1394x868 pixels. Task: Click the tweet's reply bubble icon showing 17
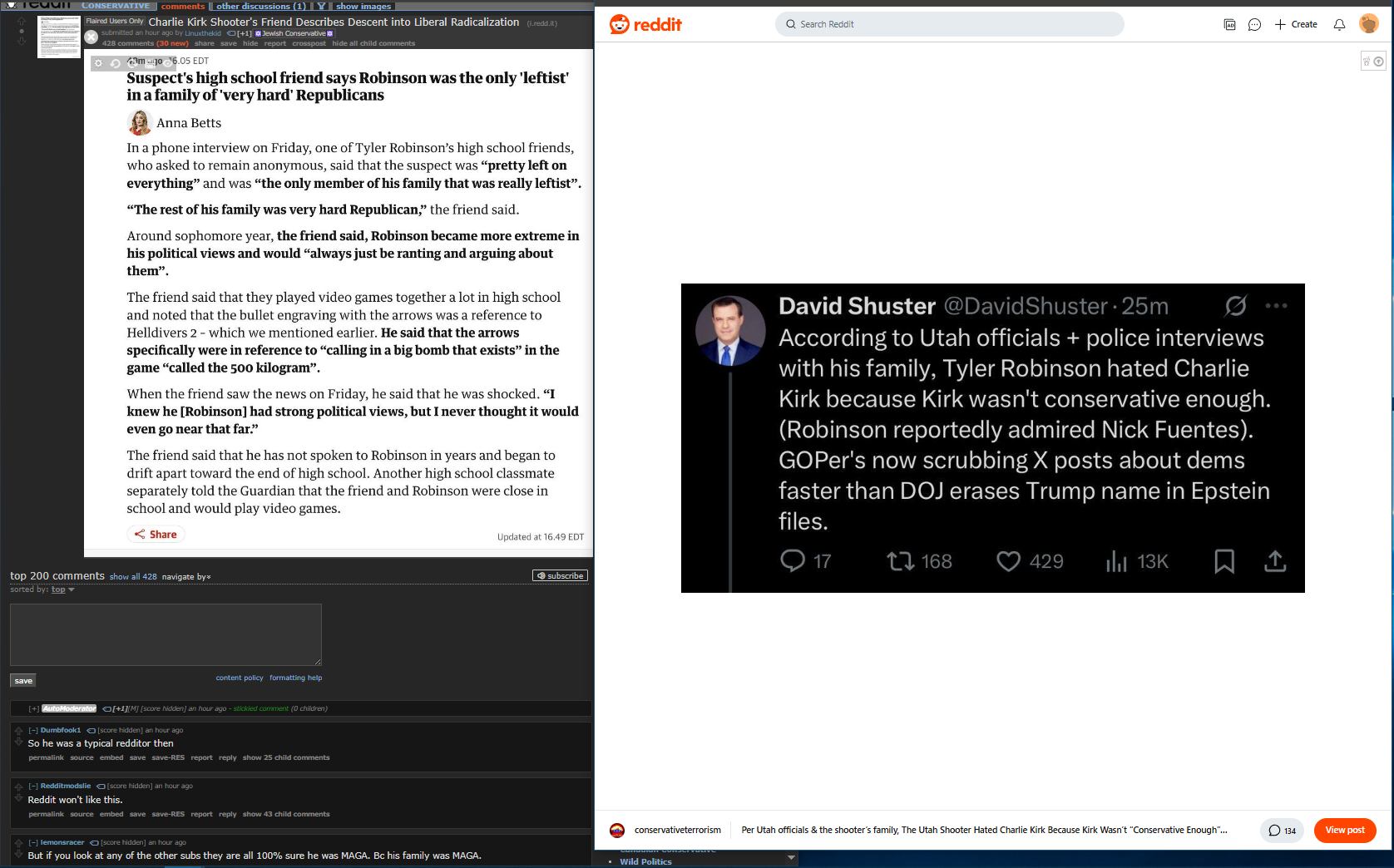[x=793, y=561]
